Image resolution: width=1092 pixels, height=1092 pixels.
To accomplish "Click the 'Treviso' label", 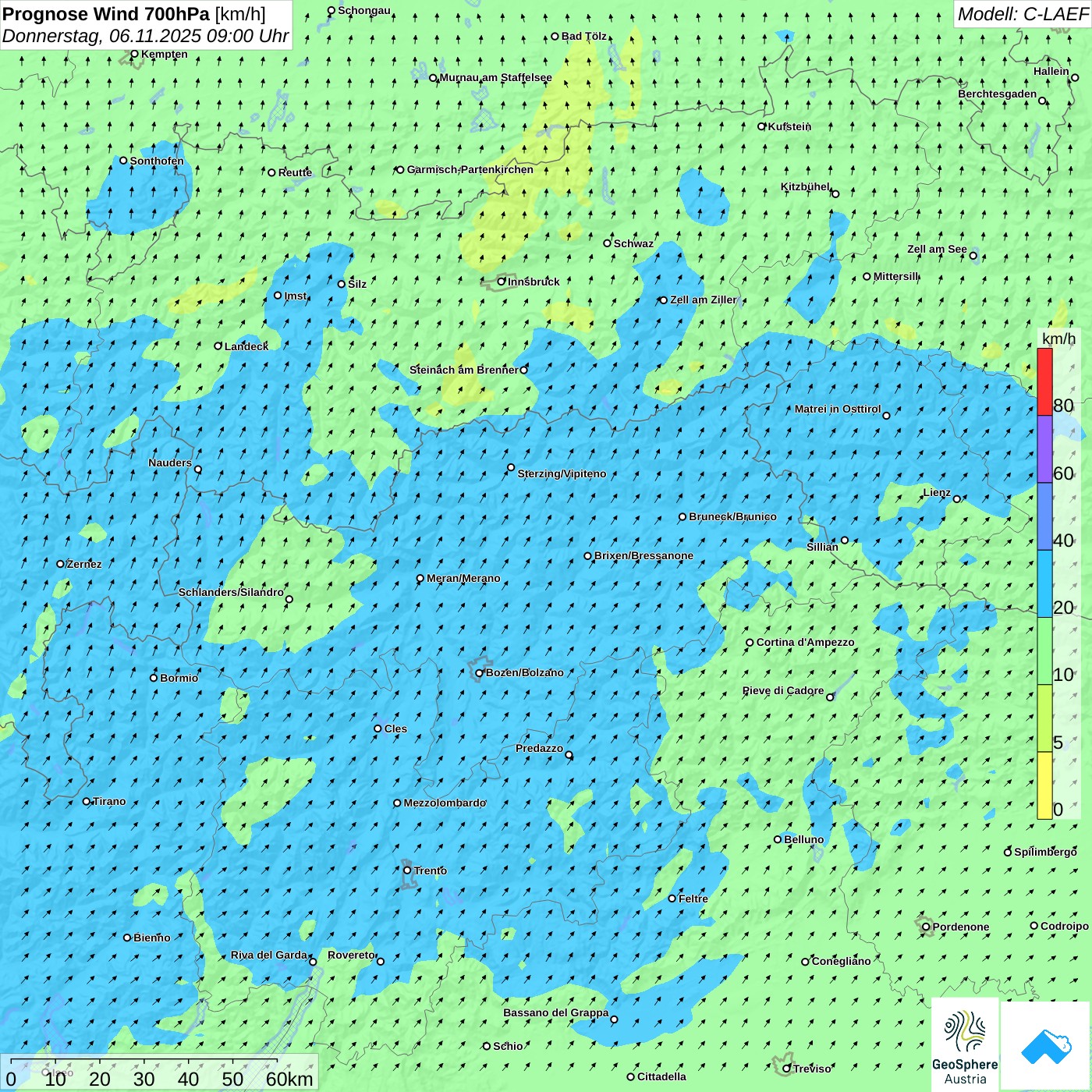I will (812, 1069).
